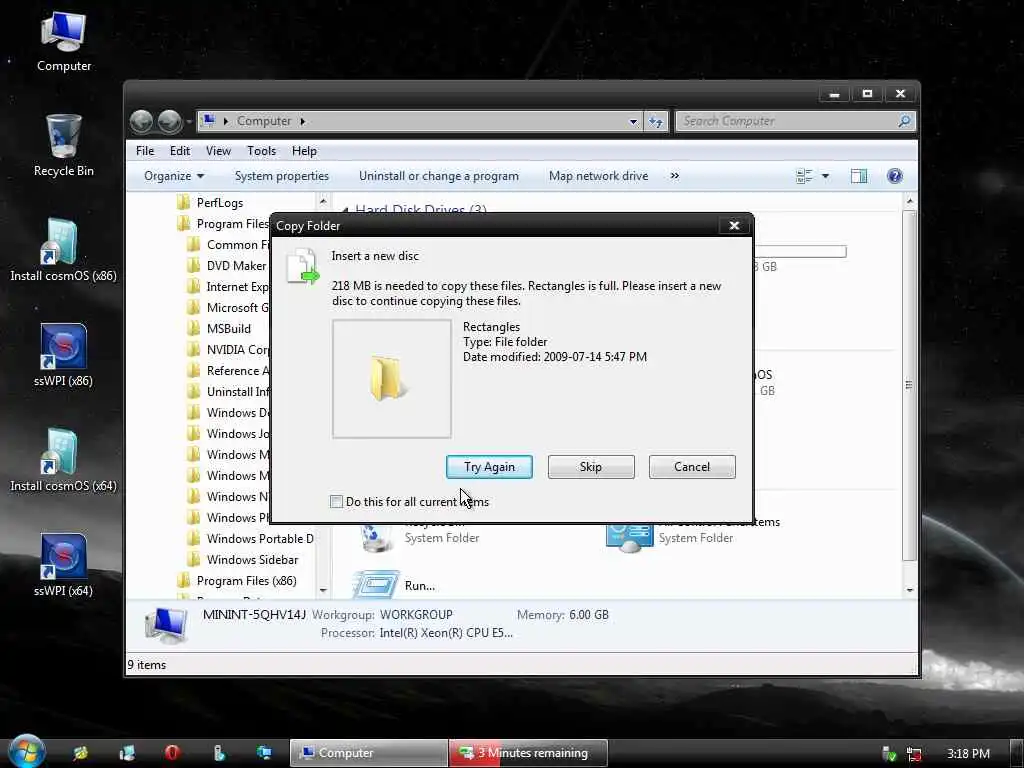Click the Computer breadcrumb arrow
The image size is (1024, 768).
coord(302,121)
